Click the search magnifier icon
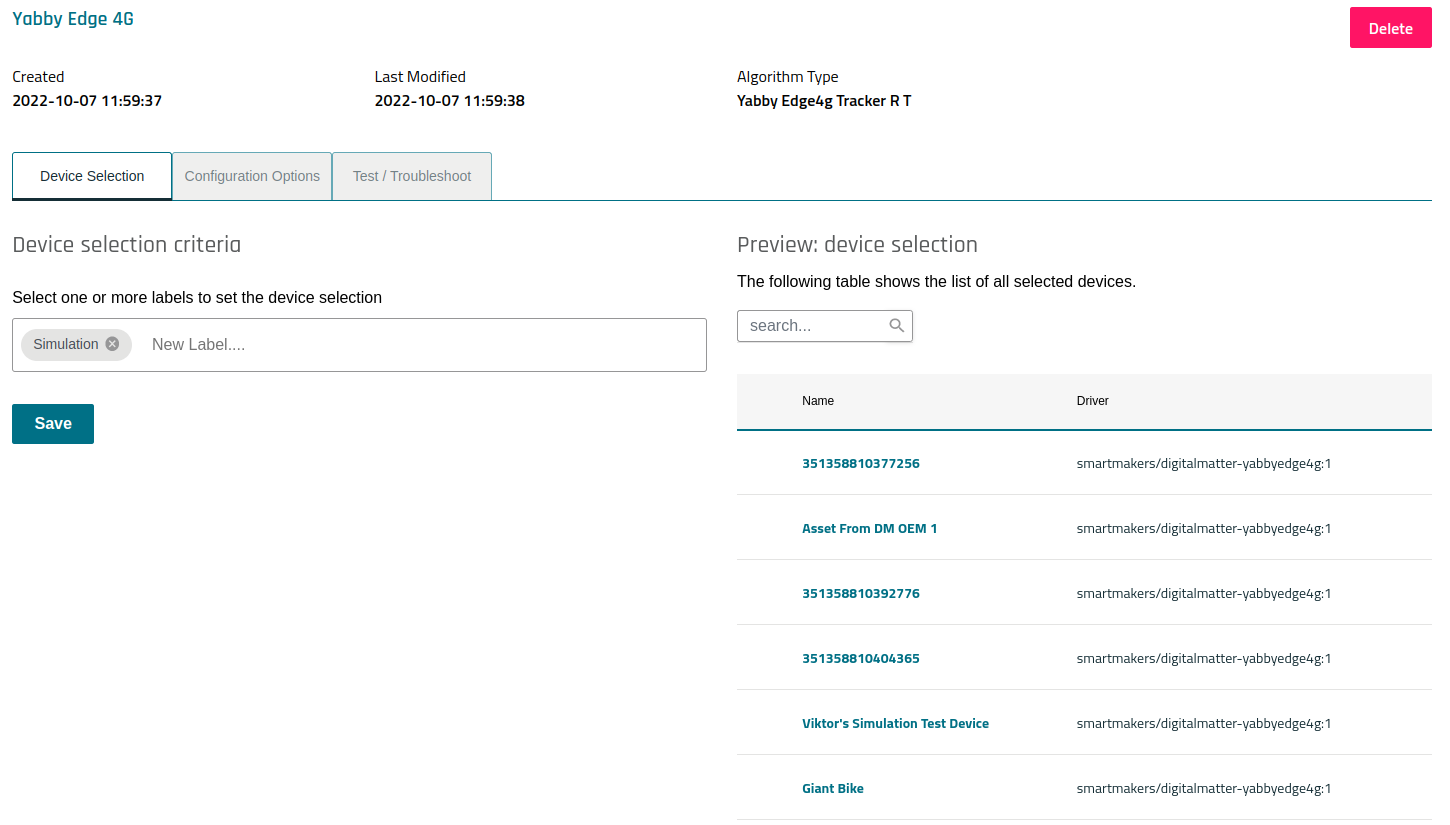 [x=896, y=325]
